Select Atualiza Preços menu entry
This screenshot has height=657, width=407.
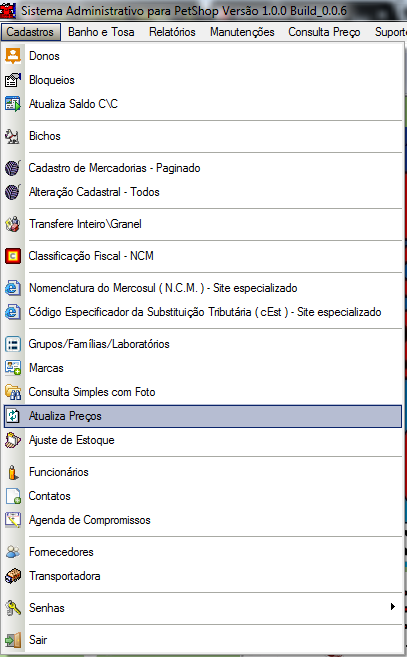[x=203, y=416]
